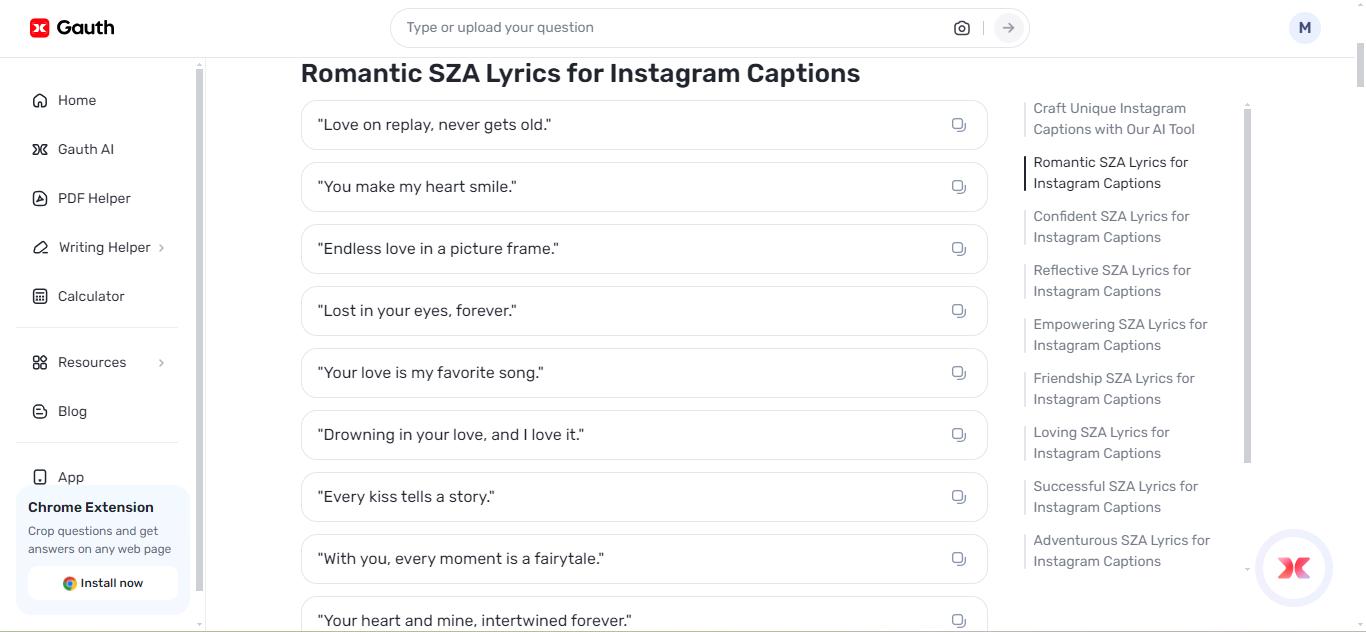Screen dimensions: 1366x632
Task: Copy the "Love on replay, never gets old." lyric
Action: point(958,124)
